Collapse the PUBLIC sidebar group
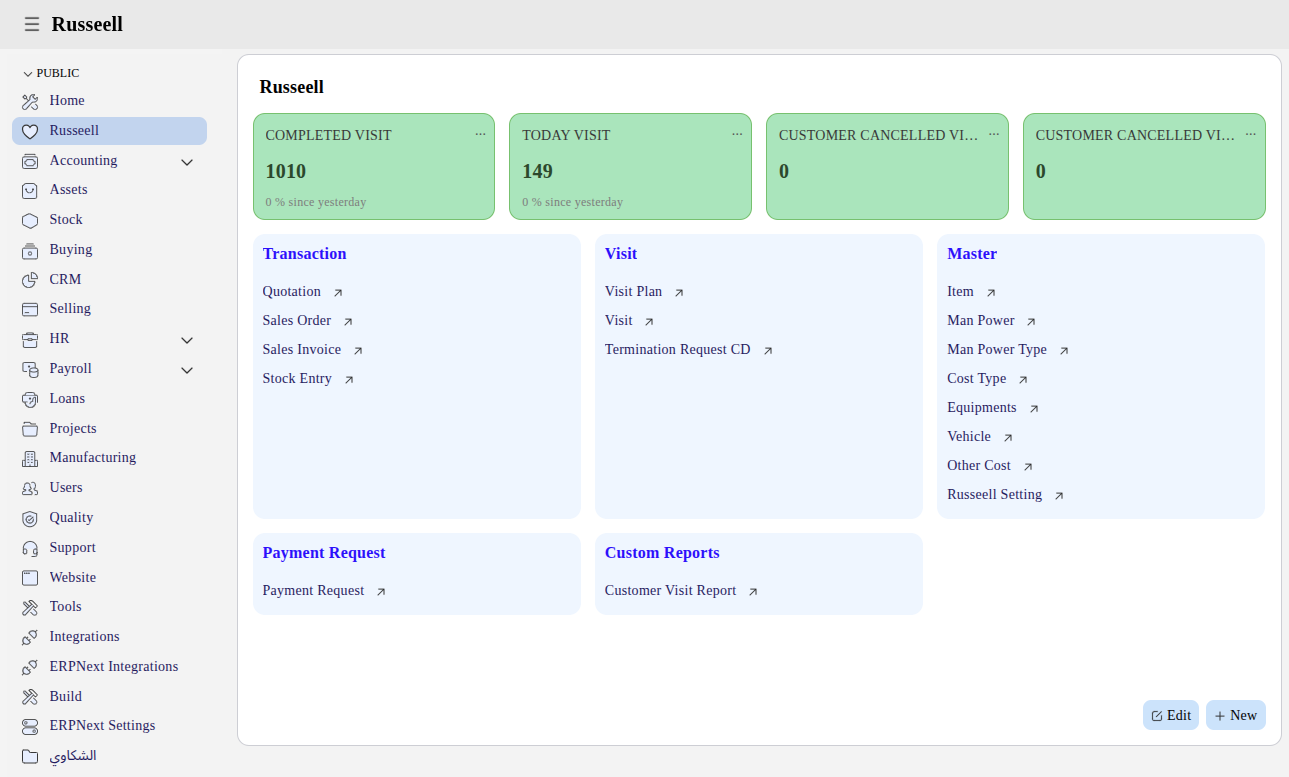1289x777 pixels. point(28,74)
